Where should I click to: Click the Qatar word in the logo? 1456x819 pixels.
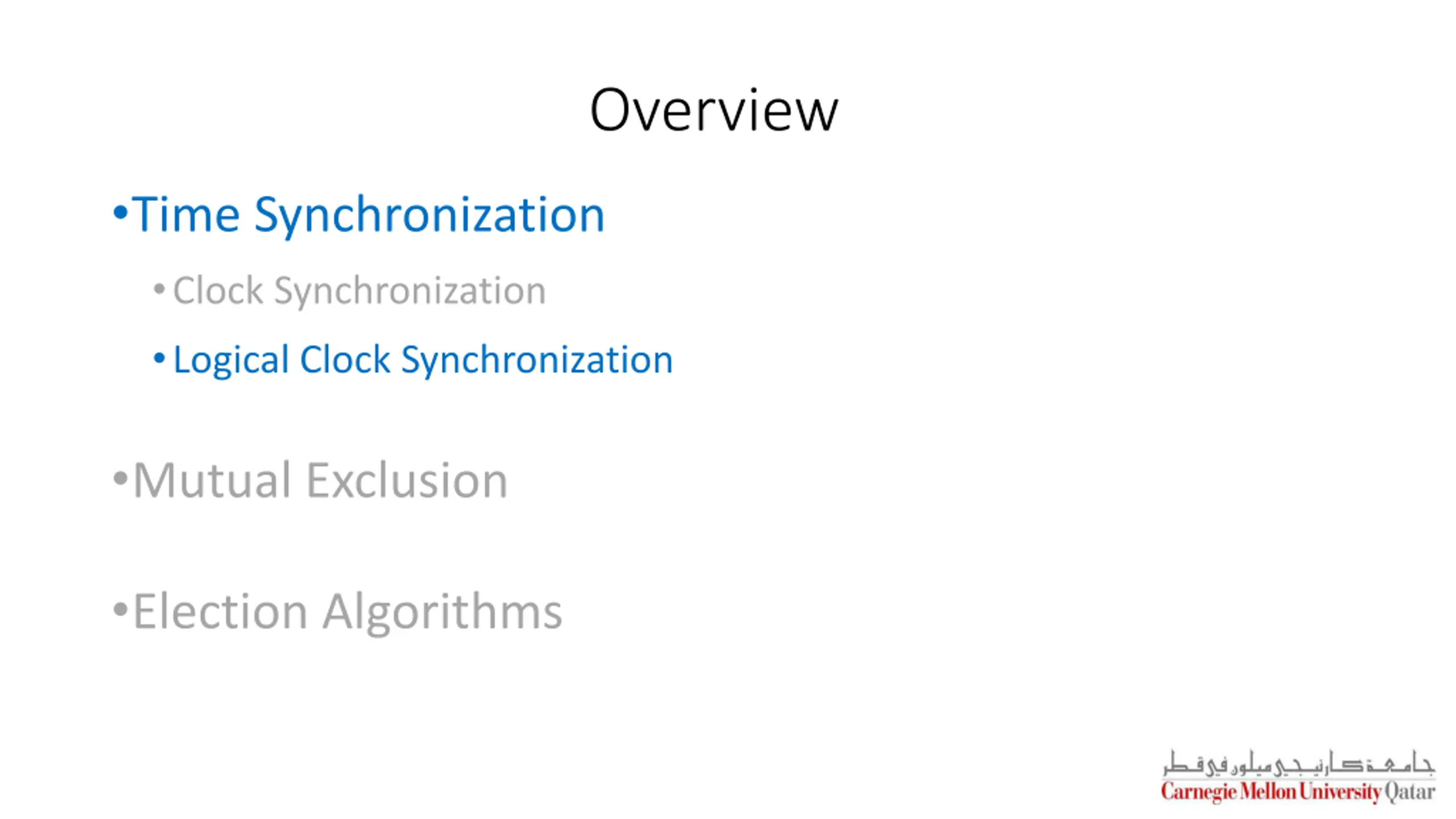click(x=1409, y=792)
